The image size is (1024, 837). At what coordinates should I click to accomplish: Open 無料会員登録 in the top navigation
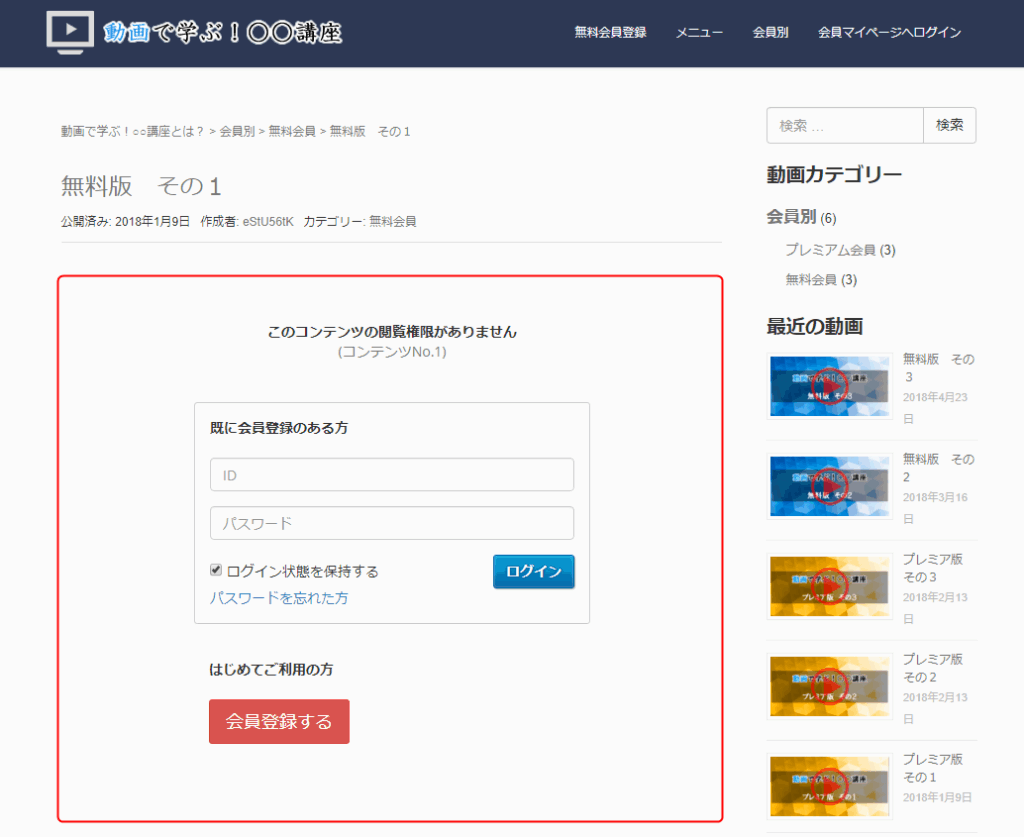(x=610, y=32)
